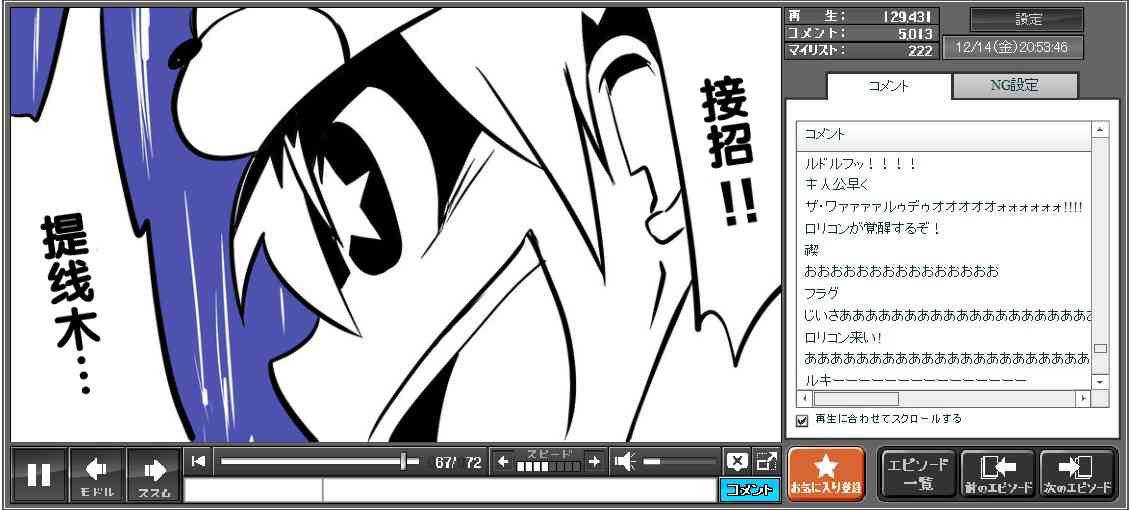Viewport: 1131px width, 510px height.
Task: Hide on-screen comments with X bubble icon
Action: pos(737,461)
